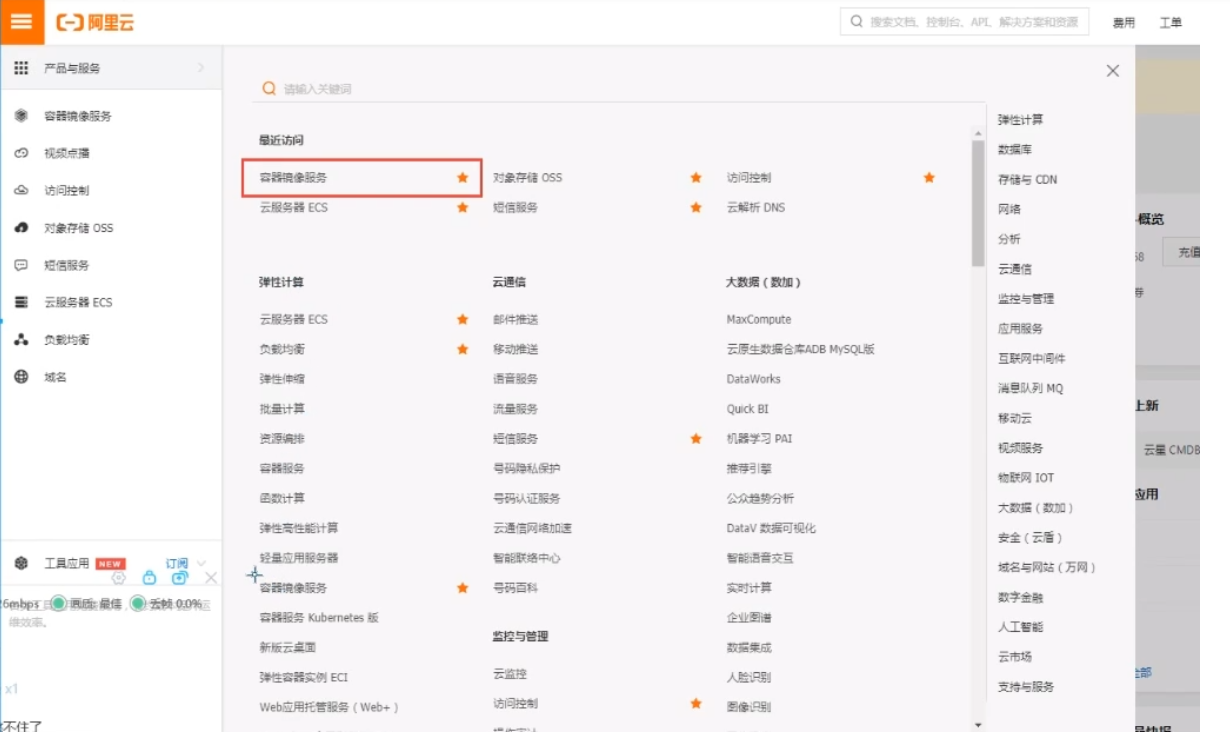The width and height of the screenshot is (1230, 733).
Task: Dismiss overlay toolbar with its X icon
Action: (211, 578)
